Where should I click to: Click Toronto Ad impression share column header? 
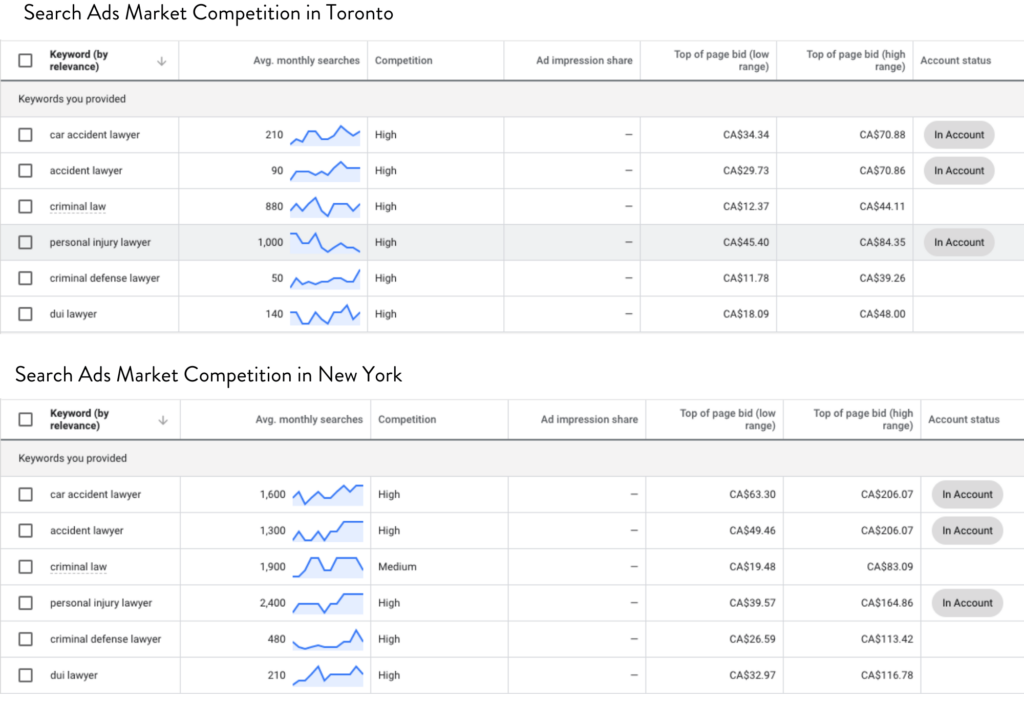(x=584, y=61)
